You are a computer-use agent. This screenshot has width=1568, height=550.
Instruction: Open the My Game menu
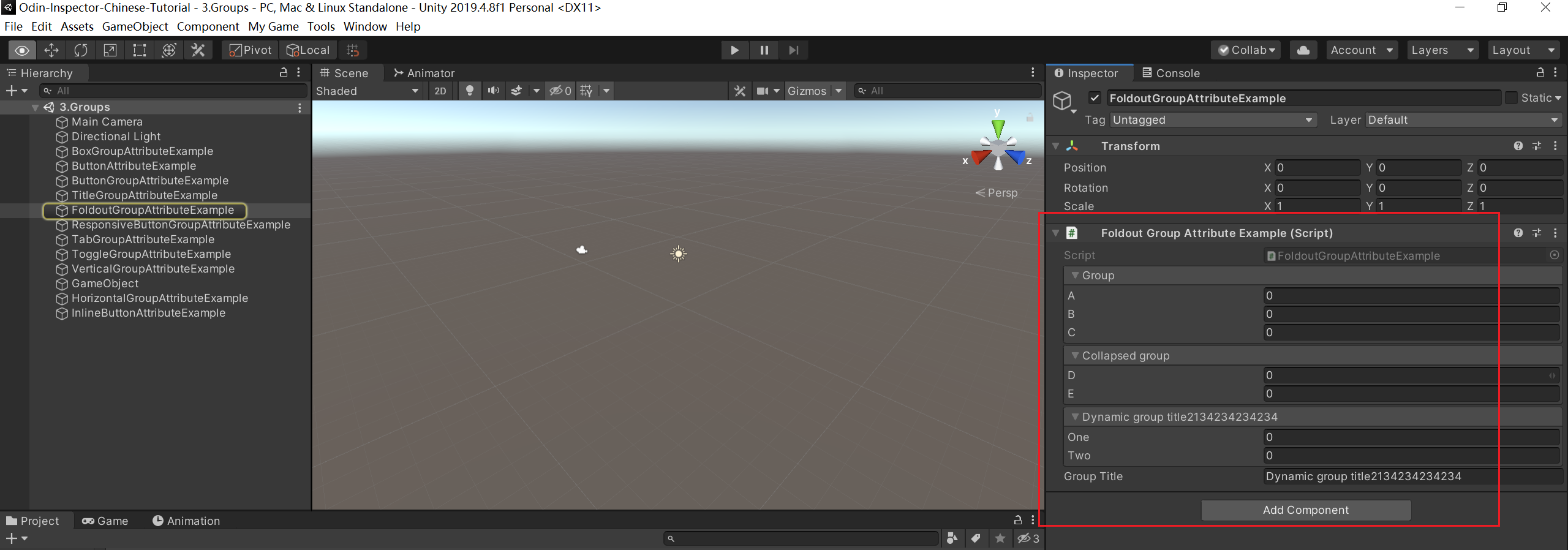pyautogui.click(x=273, y=26)
